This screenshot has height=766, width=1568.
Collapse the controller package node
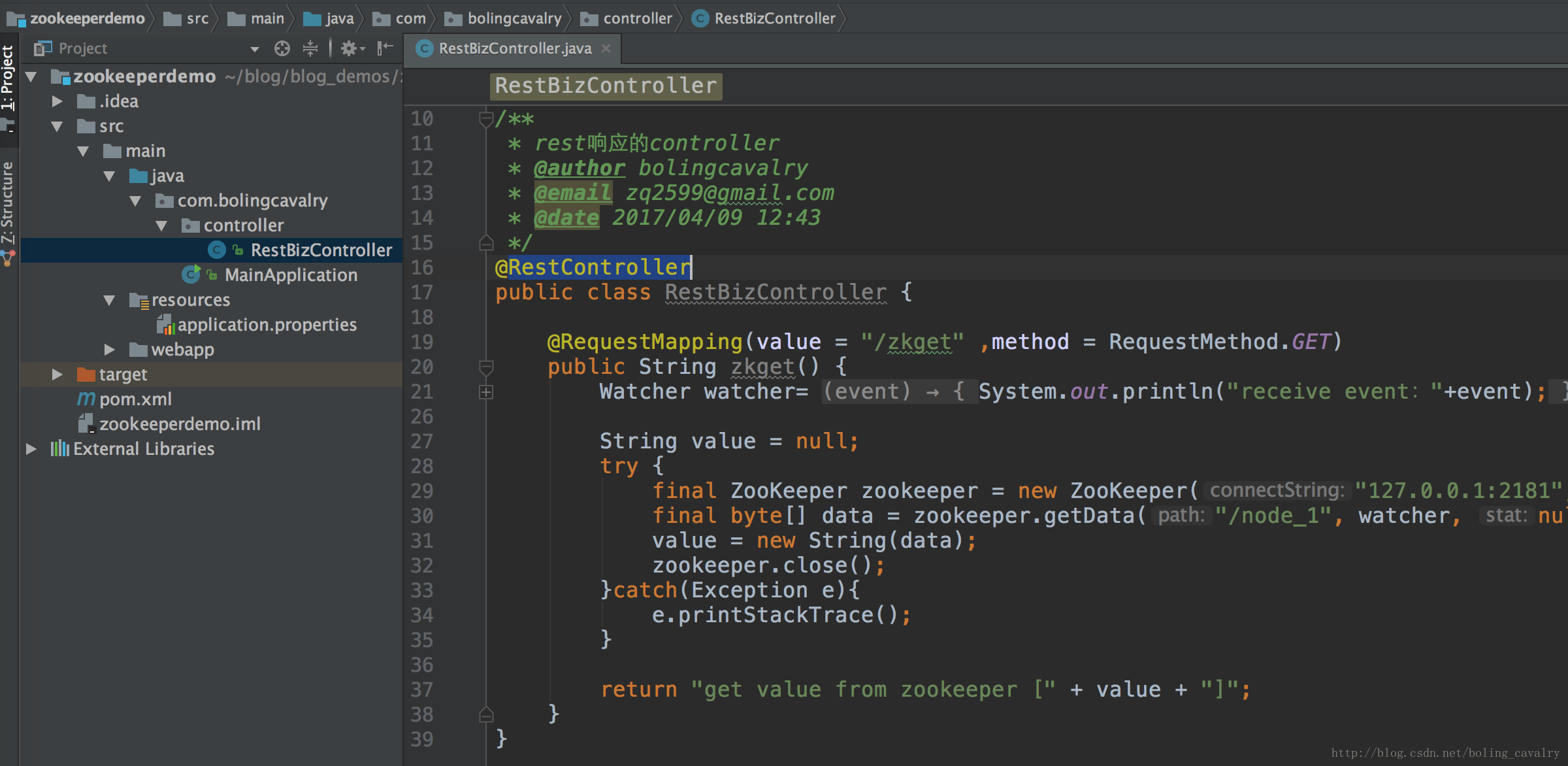(161, 225)
